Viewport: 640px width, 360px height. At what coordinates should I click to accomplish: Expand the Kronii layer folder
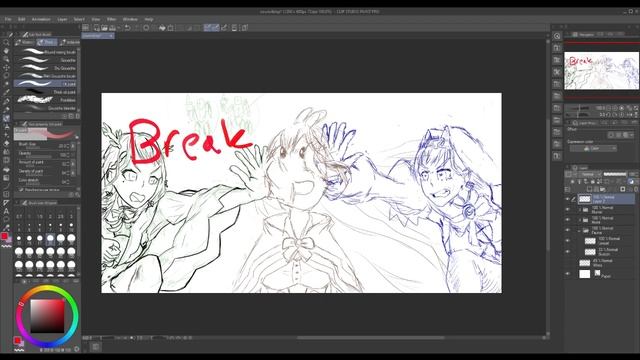[x=580, y=220]
